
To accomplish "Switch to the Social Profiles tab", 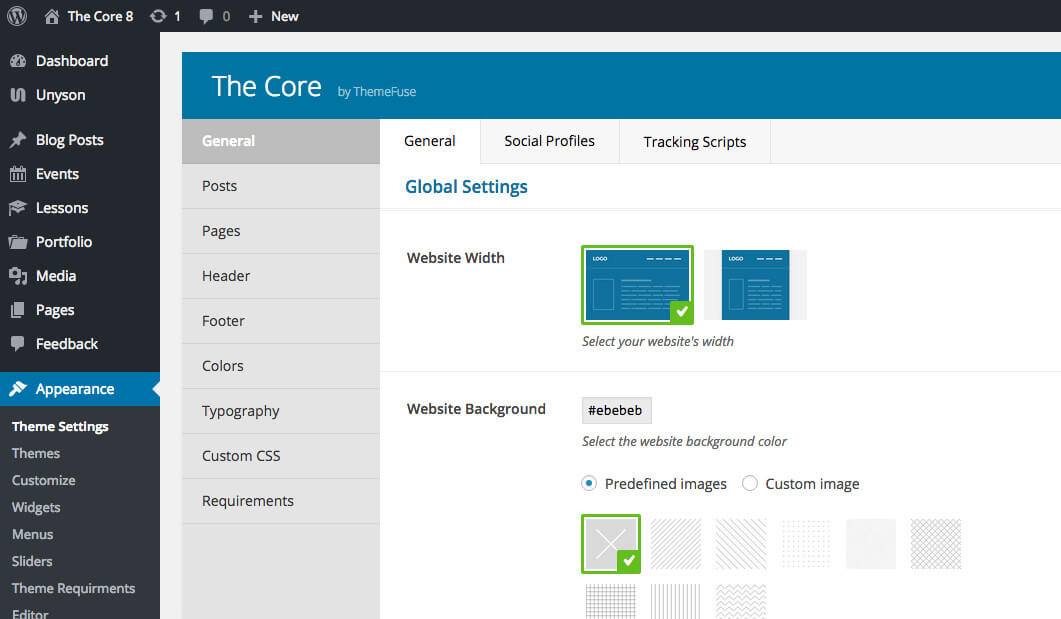I will click(549, 141).
